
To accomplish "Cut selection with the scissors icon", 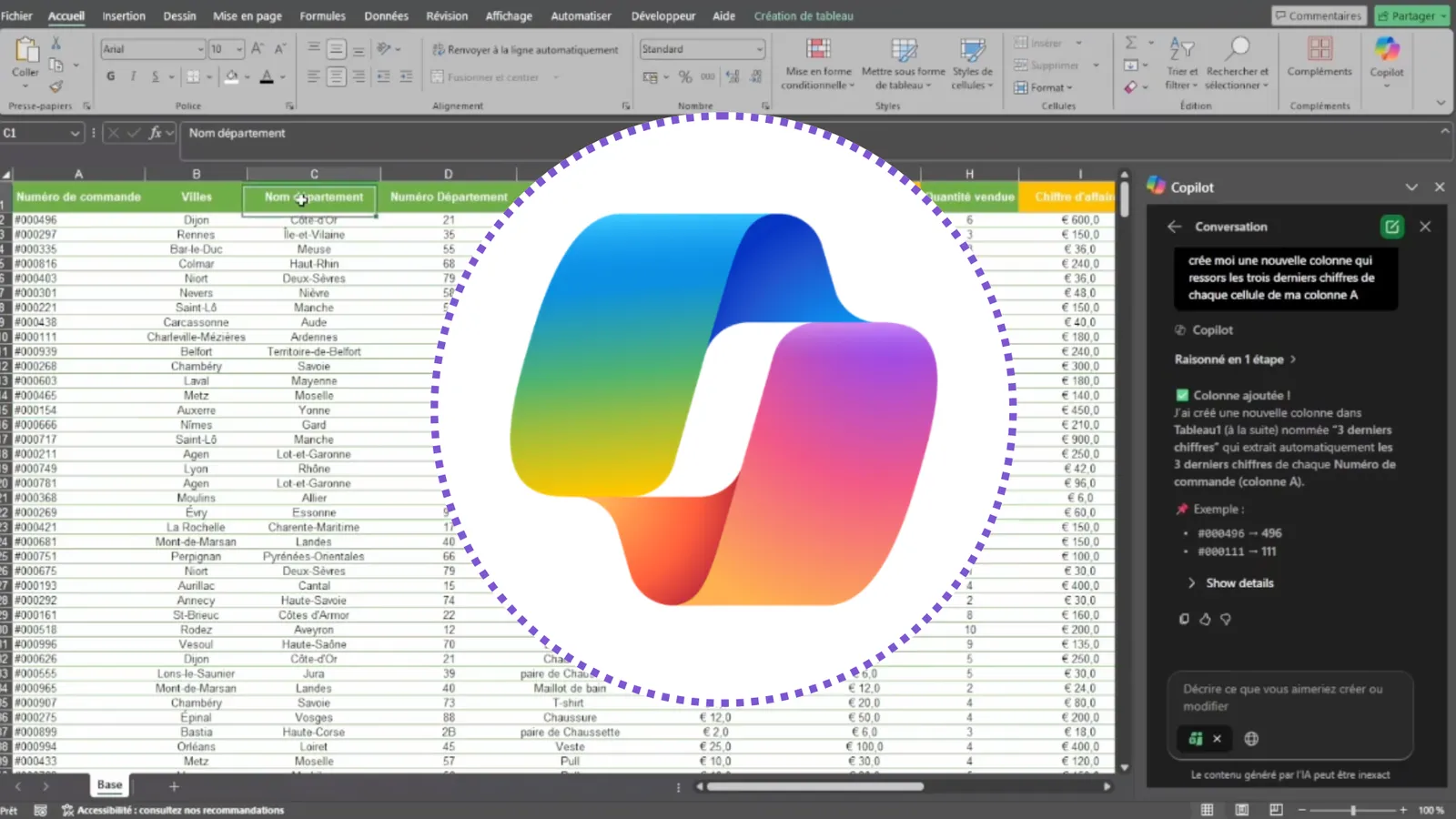I will tap(56, 44).
